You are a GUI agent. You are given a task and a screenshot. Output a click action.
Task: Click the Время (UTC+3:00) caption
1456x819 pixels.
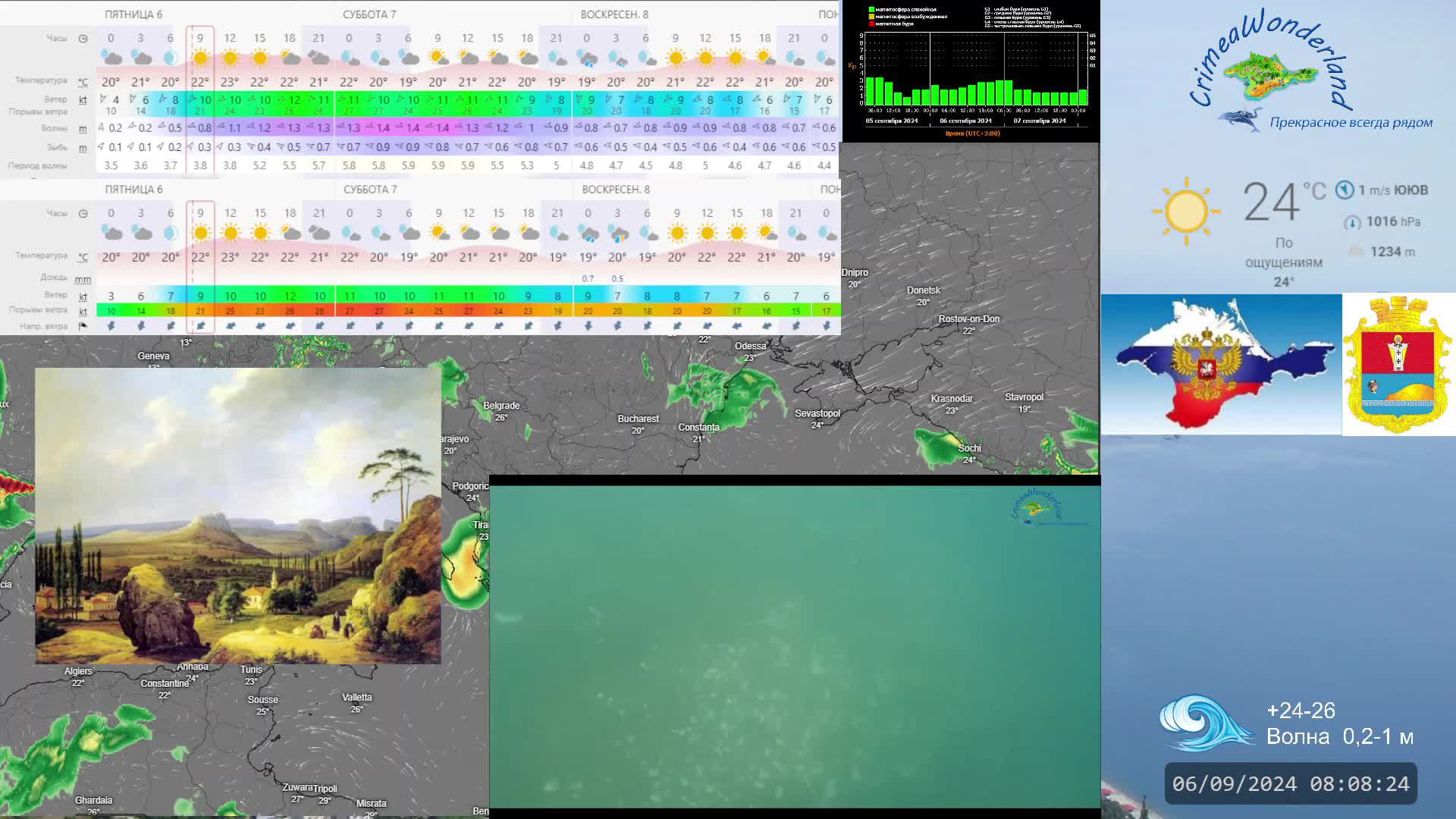click(x=972, y=133)
